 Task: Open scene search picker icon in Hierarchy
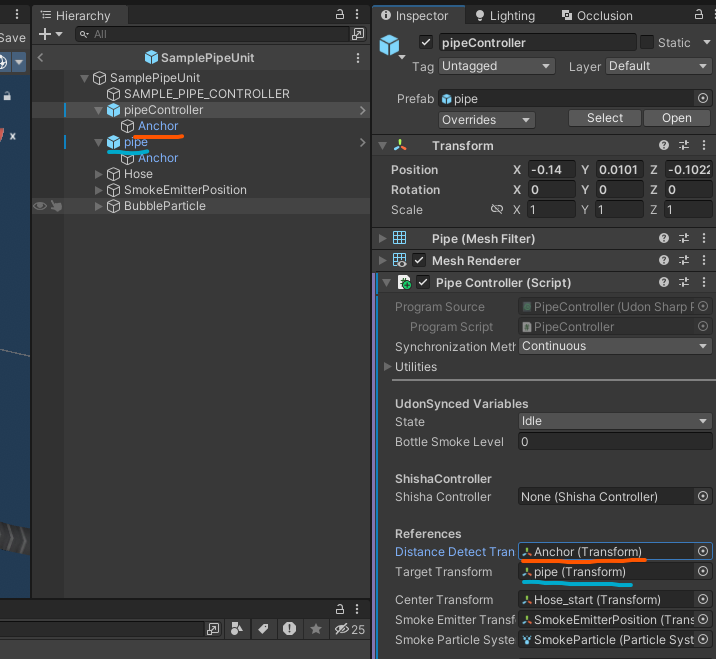pos(358,34)
